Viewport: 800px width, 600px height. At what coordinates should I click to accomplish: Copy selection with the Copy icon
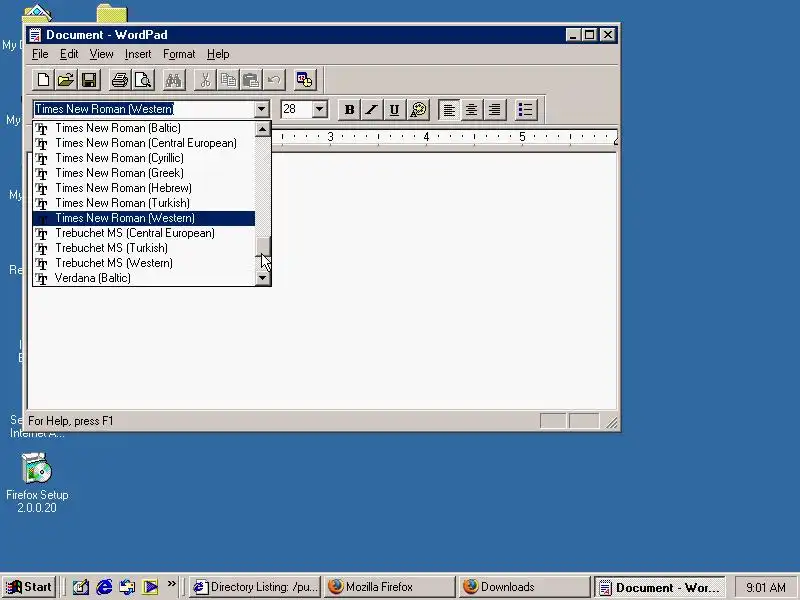pyautogui.click(x=228, y=80)
